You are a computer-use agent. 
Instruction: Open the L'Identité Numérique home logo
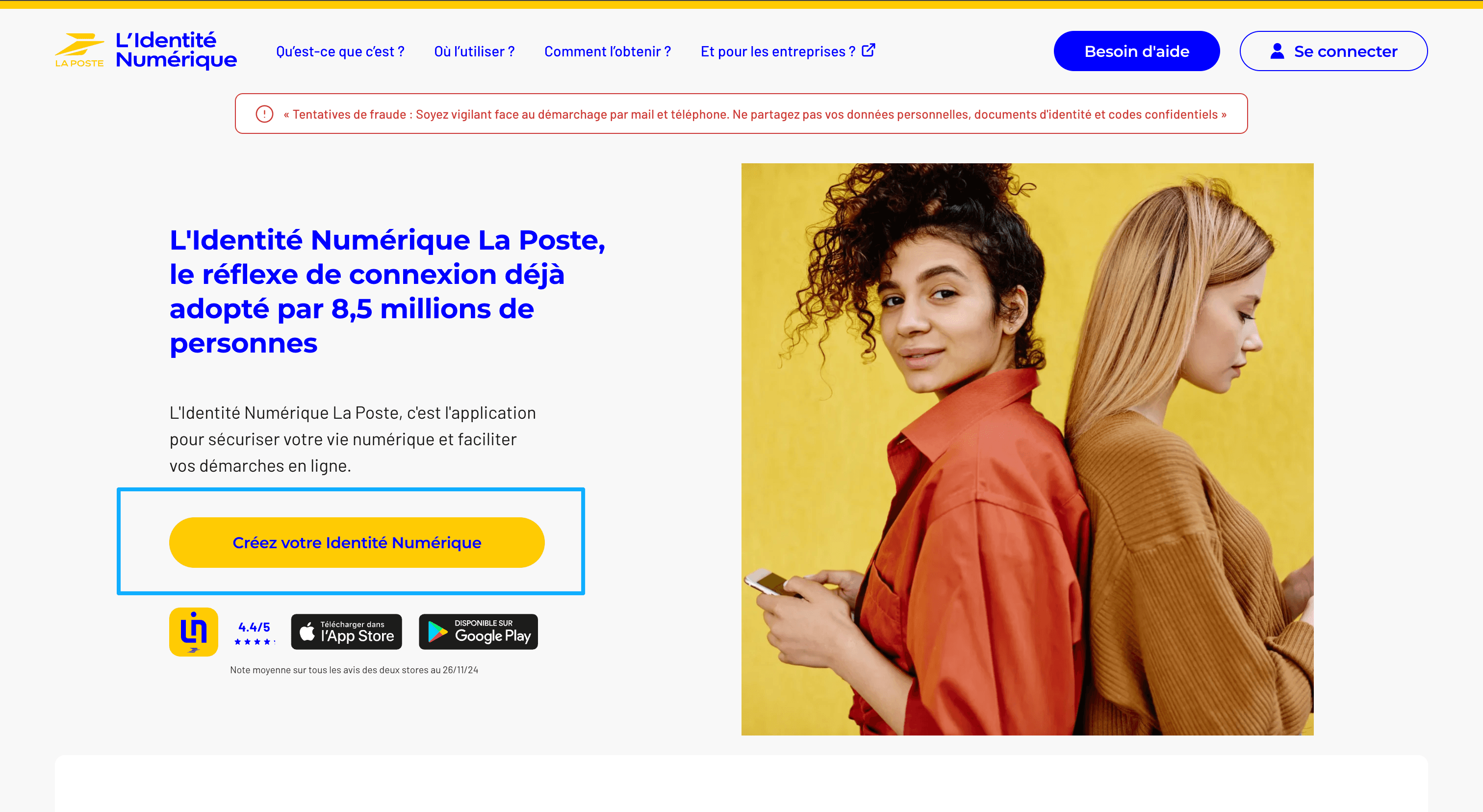tap(146, 50)
